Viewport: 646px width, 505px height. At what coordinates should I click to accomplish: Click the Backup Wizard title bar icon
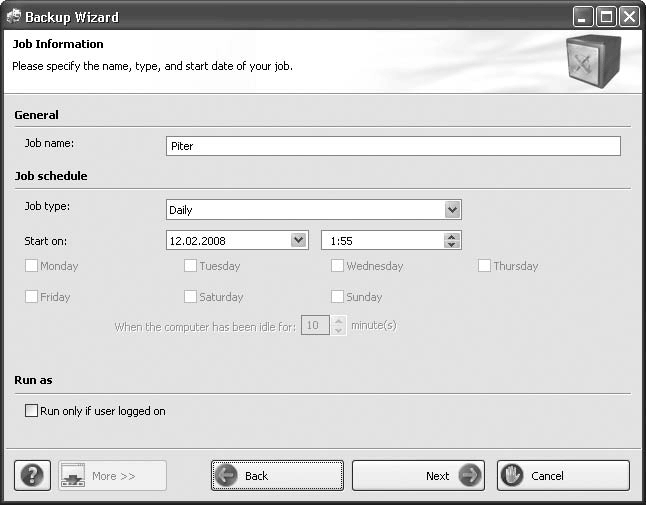click(12, 16)
